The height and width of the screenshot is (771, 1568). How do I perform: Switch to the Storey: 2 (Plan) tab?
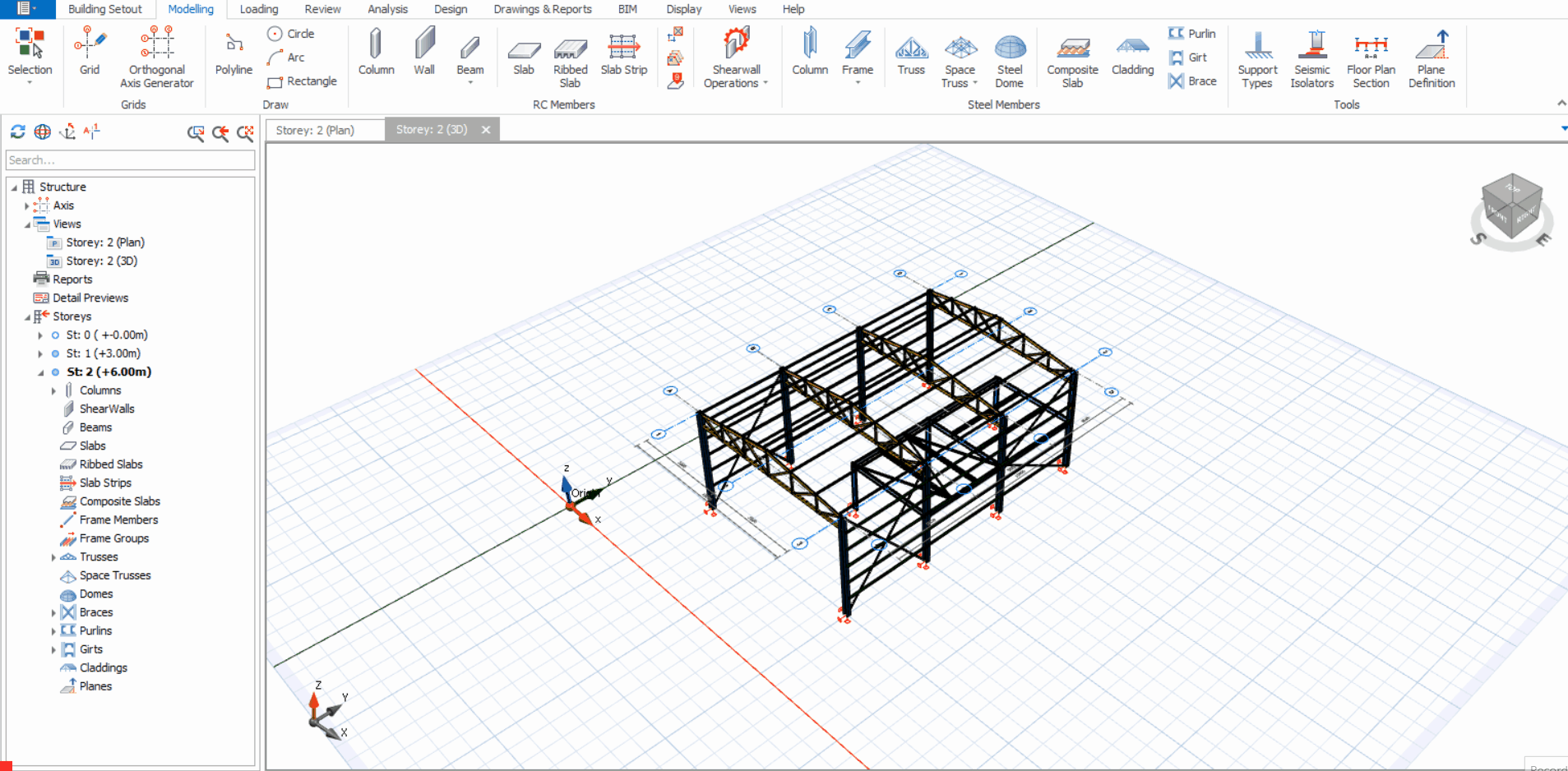click(316, 130)
